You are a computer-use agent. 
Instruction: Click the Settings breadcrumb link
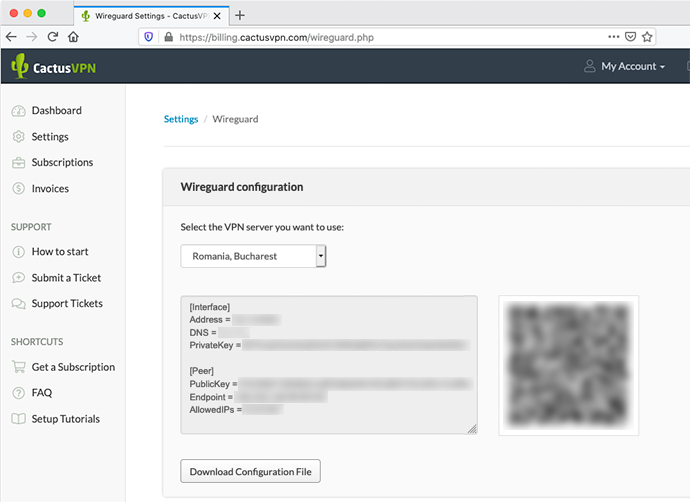click(x=181, y=119)
